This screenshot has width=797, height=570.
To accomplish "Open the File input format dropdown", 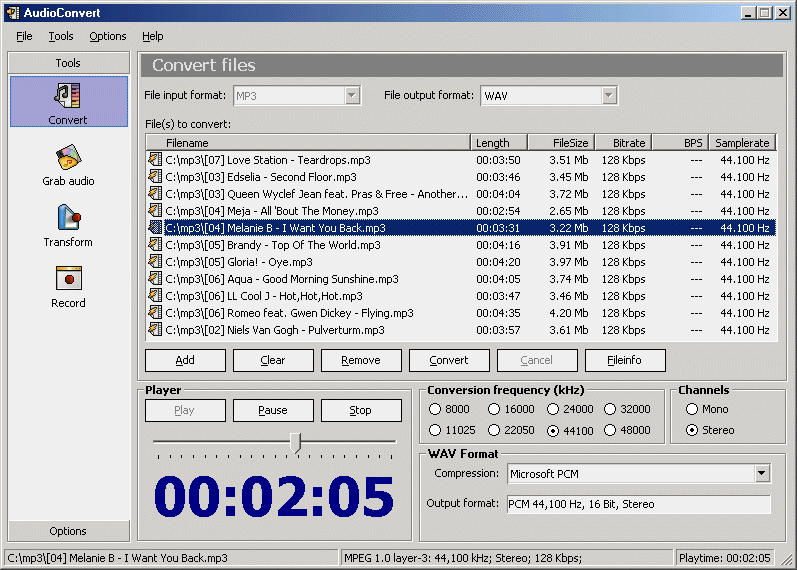I will point(352,96).
